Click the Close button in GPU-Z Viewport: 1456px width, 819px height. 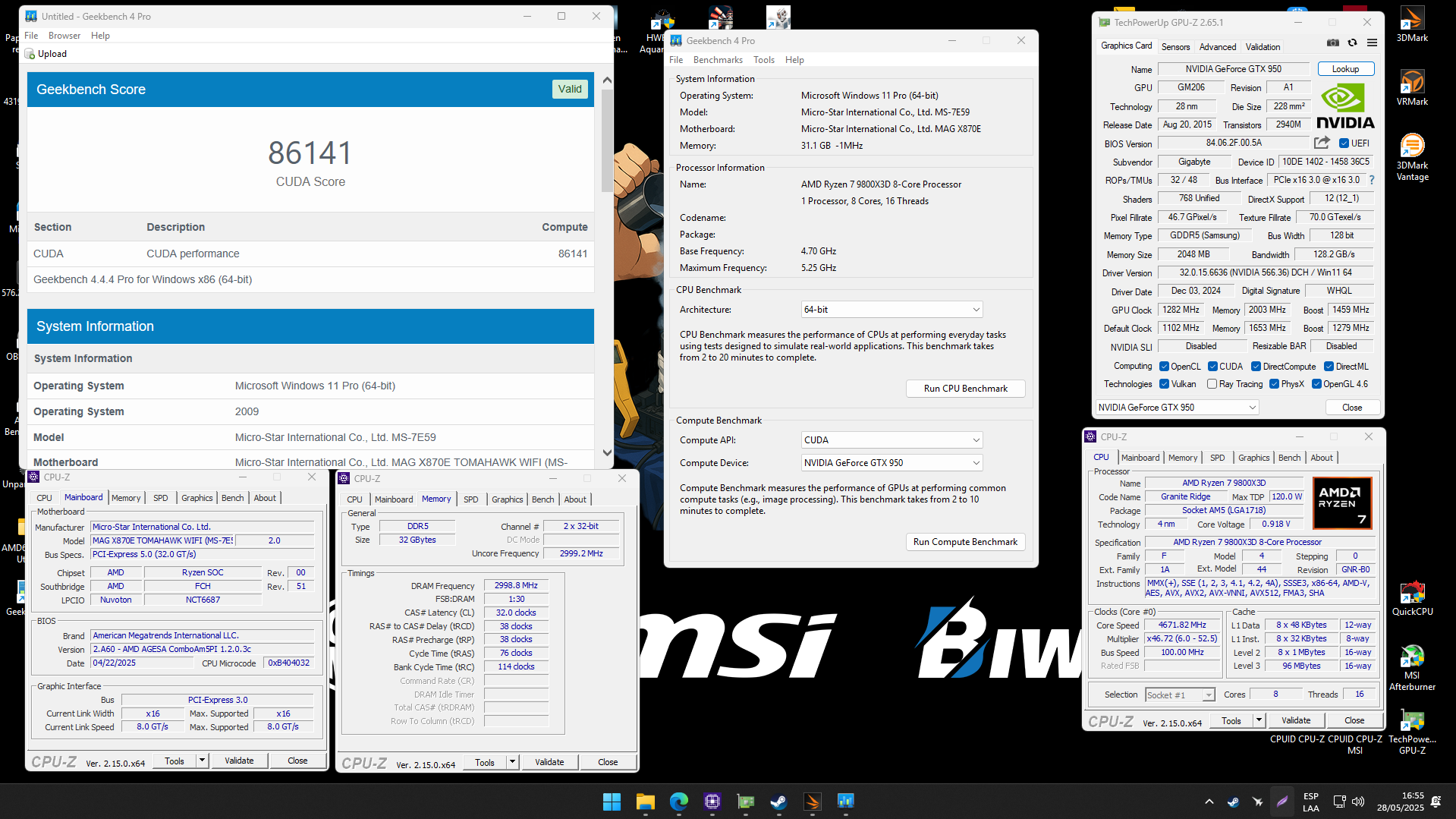(1351, 408)
